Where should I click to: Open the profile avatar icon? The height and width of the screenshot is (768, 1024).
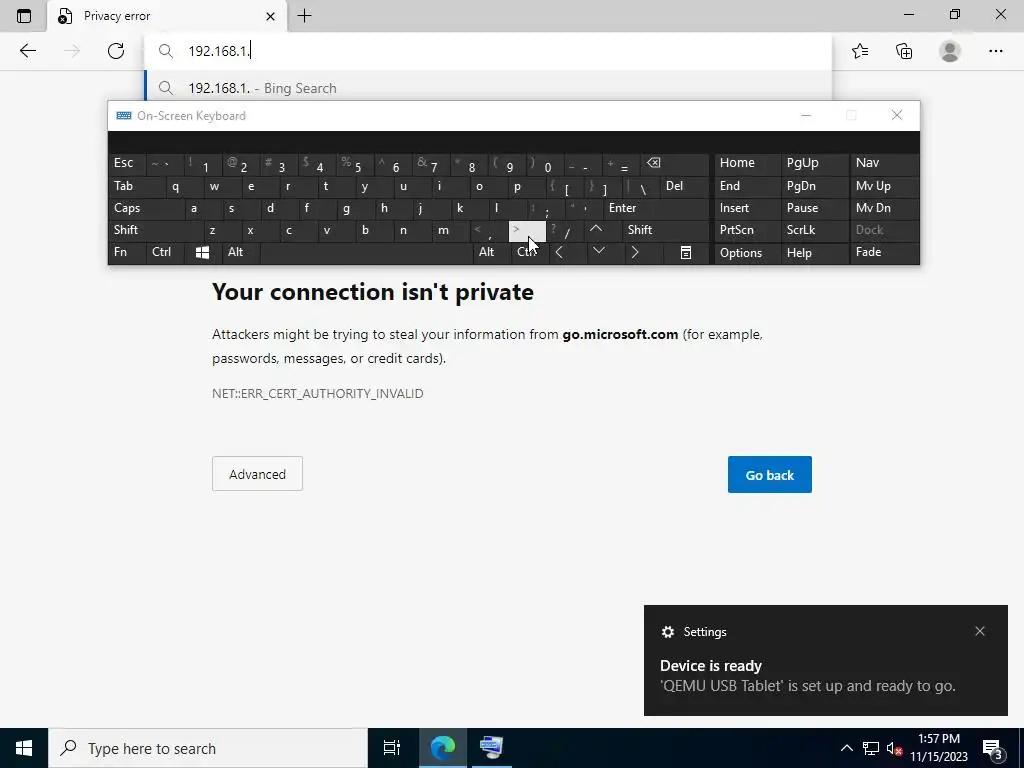tap(950, 51)
